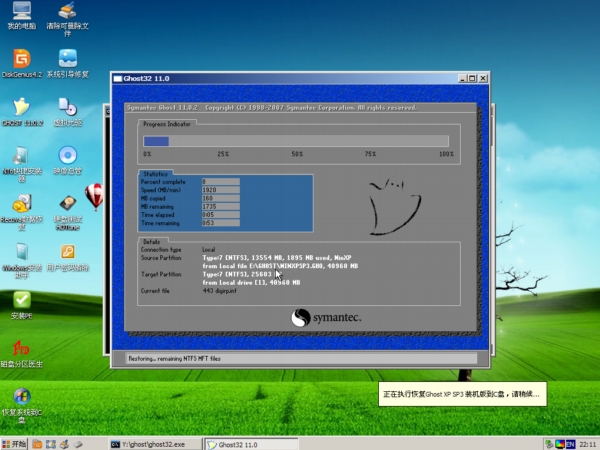Open the 虚拟光驱 virtual drive icon
This screenshot has width=600, height=450.
tap(68, 111)
